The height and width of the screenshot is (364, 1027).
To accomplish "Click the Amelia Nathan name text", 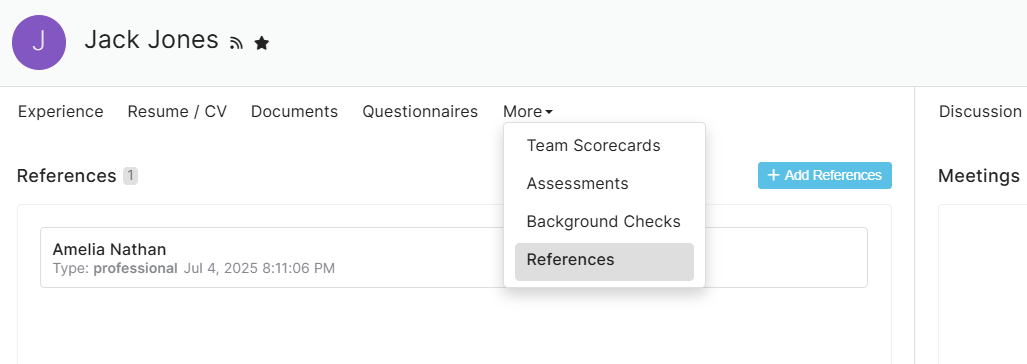I will click(109, 249).
